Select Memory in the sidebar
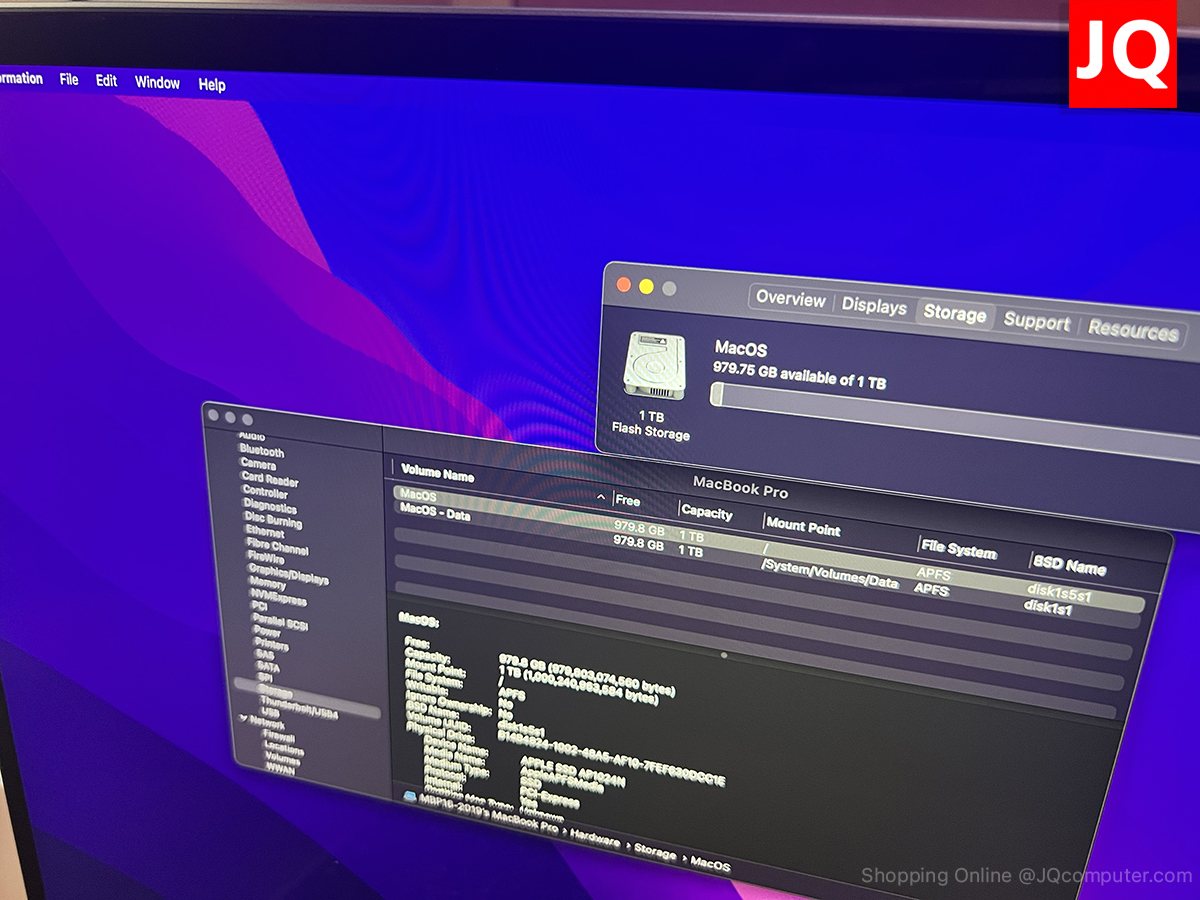Screen dimensions: 1200x900 coord(268,584)
